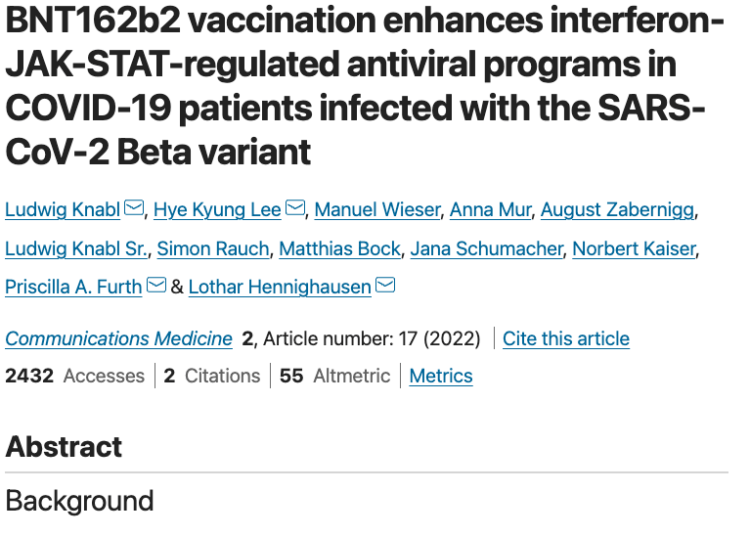Open Communications Medicine journal link
The height and width of the screenshot is (536, 750).
coord(119,339)
